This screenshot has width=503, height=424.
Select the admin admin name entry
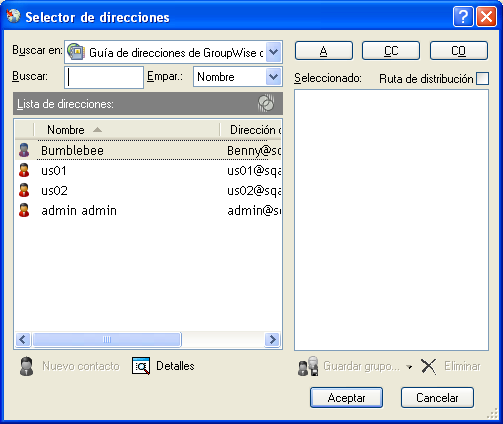[79, 211]
